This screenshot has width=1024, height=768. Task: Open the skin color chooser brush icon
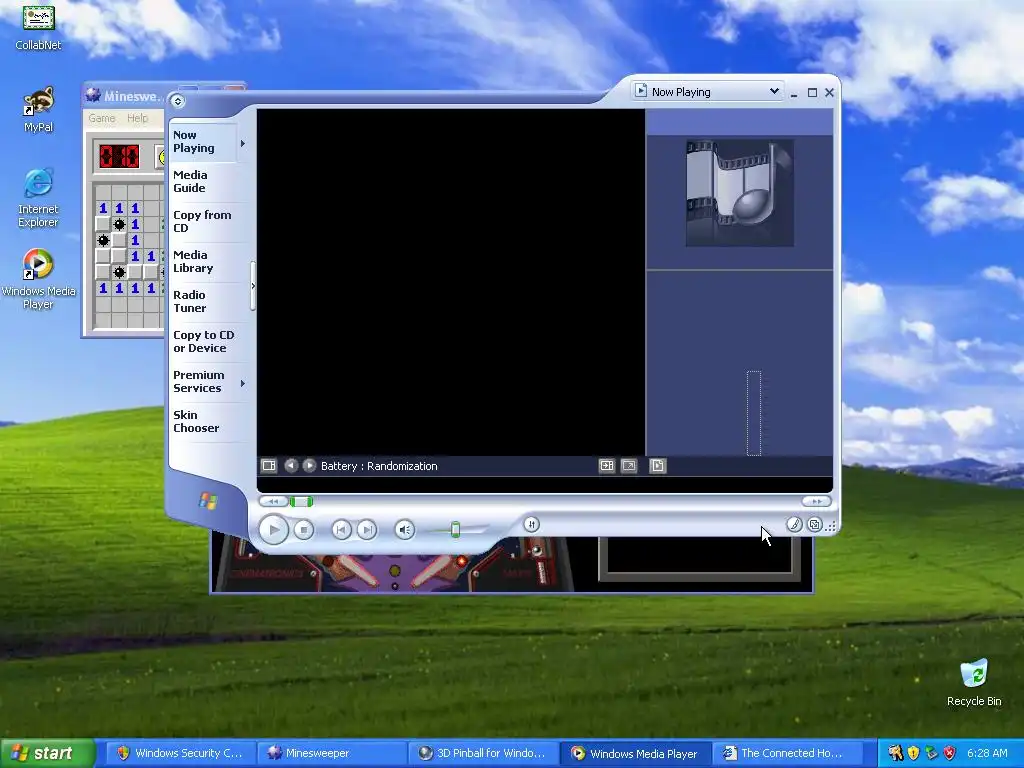pos(794,524)
